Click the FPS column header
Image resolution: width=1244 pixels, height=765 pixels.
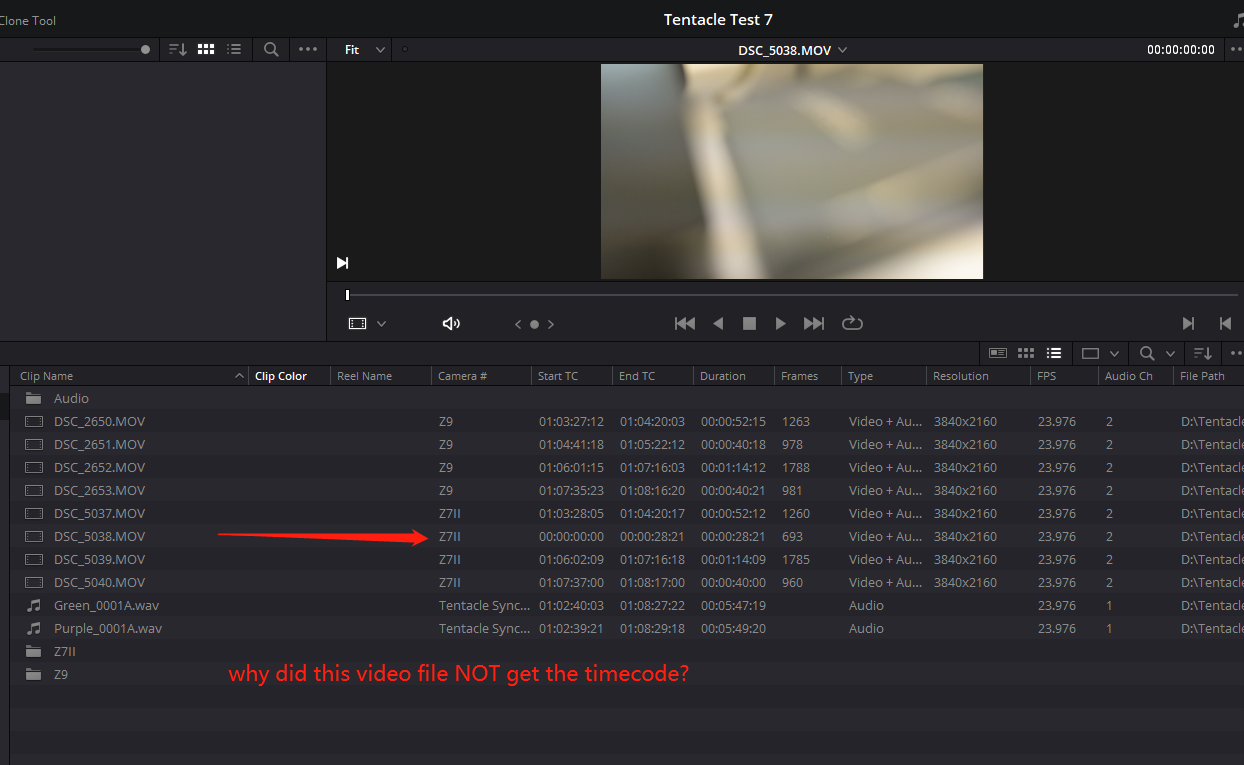point(1048,376)
